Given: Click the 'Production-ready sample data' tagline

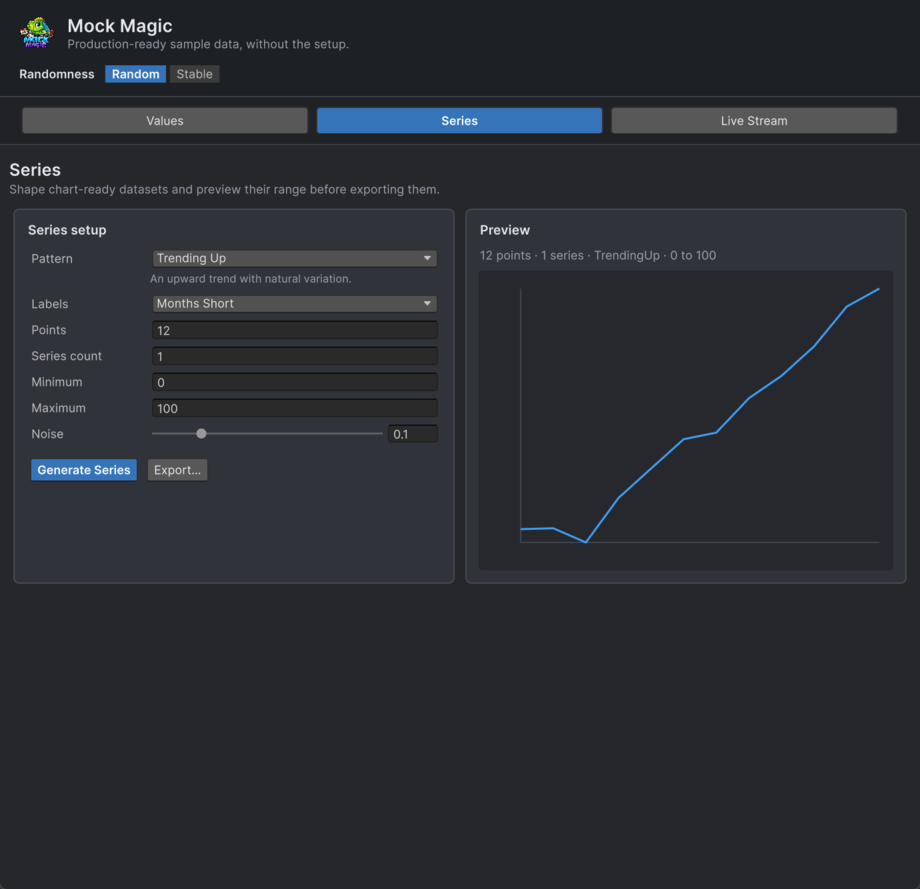Looking at the screenshot, I should tap(208, 44).
